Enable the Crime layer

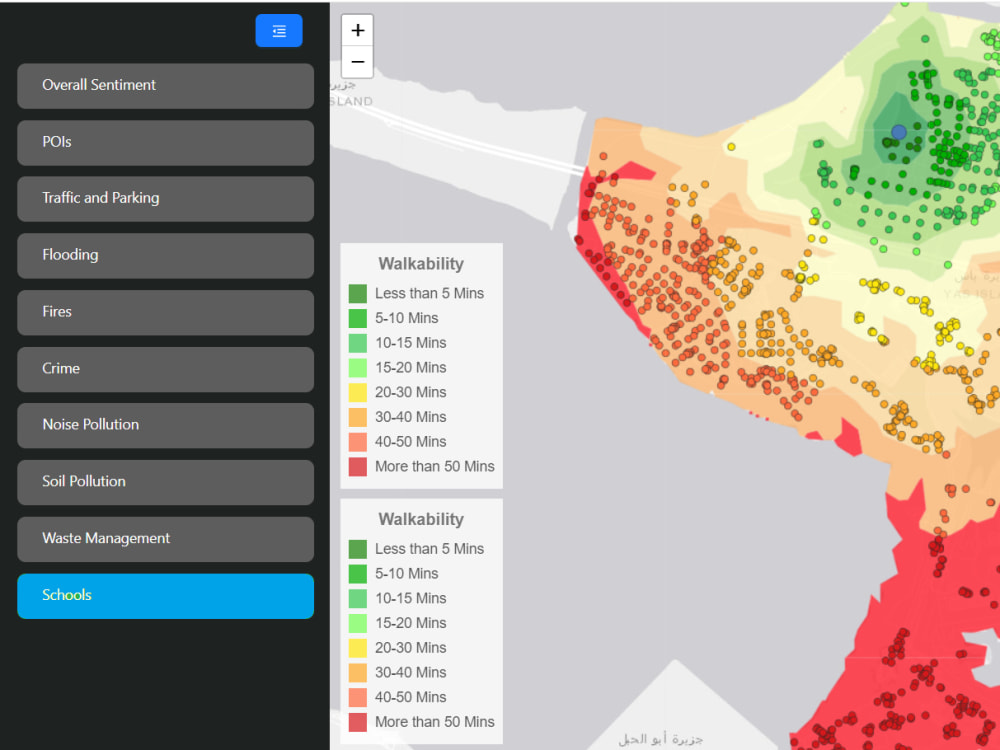(165, 369)
